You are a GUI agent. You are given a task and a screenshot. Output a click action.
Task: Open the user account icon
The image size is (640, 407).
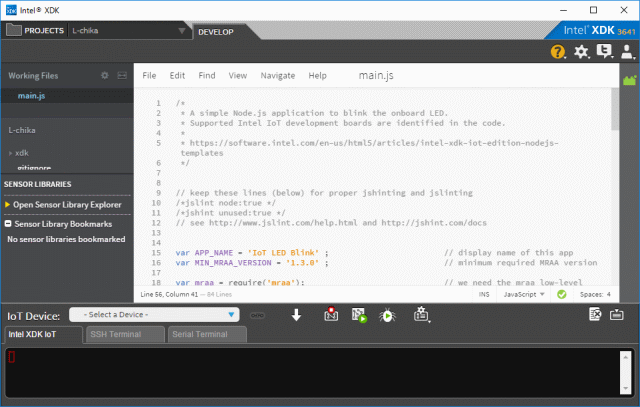click(627, 52)
